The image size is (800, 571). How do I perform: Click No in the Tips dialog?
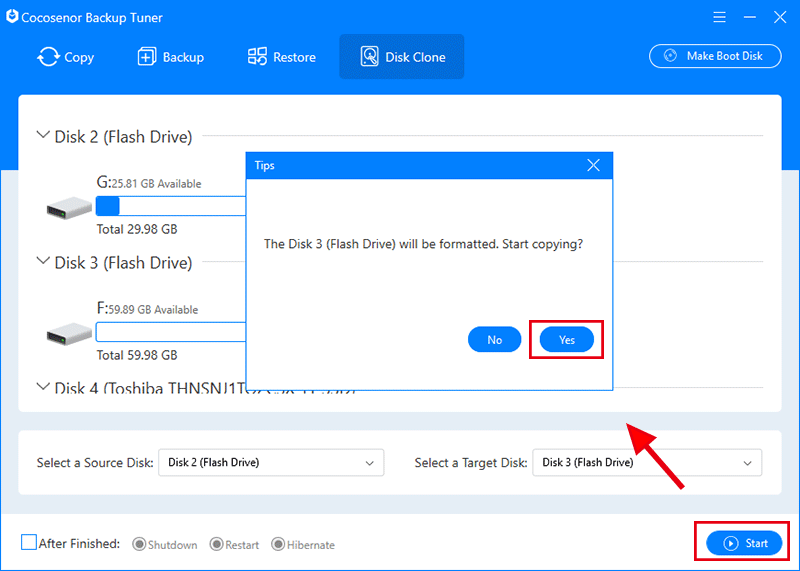point(494,340)
